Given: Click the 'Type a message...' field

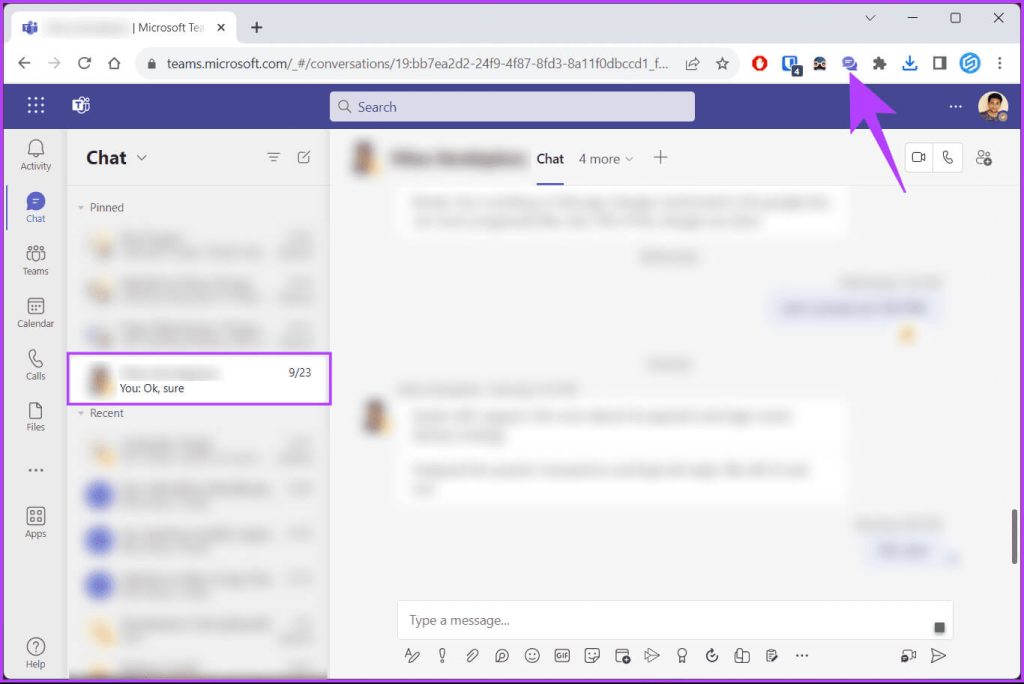Looking at the screenshot, I should (x=675, y=620).
